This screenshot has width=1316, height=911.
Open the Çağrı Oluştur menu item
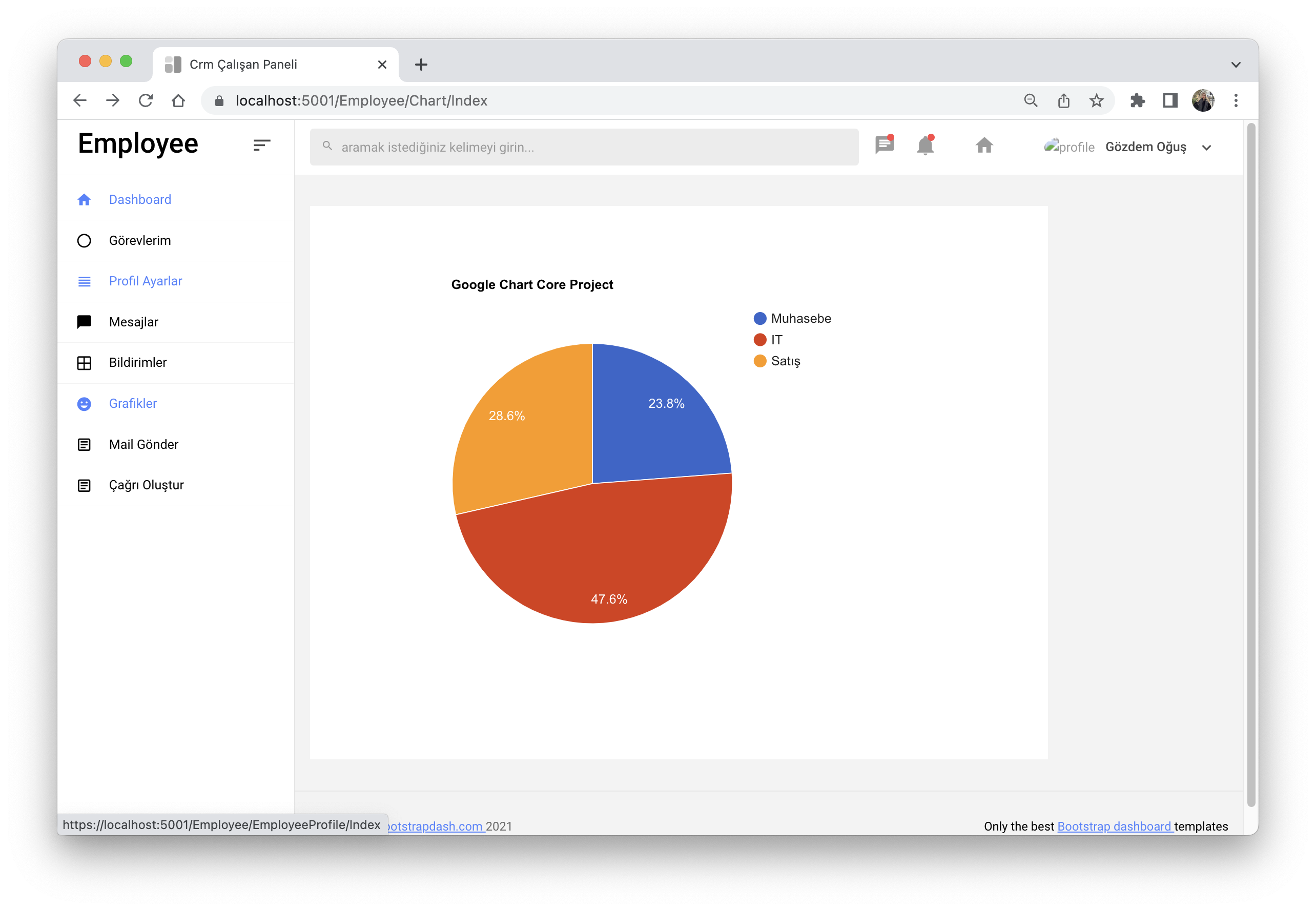coord(176,486)
